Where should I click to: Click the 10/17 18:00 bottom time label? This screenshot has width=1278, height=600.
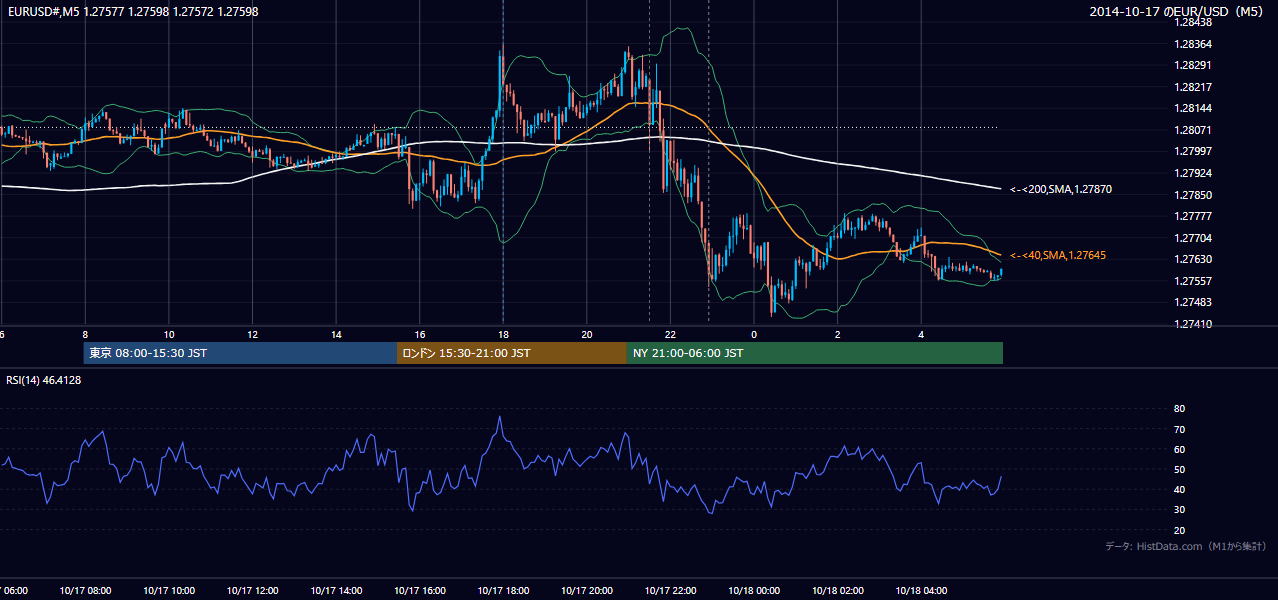[x=503, y=591]
